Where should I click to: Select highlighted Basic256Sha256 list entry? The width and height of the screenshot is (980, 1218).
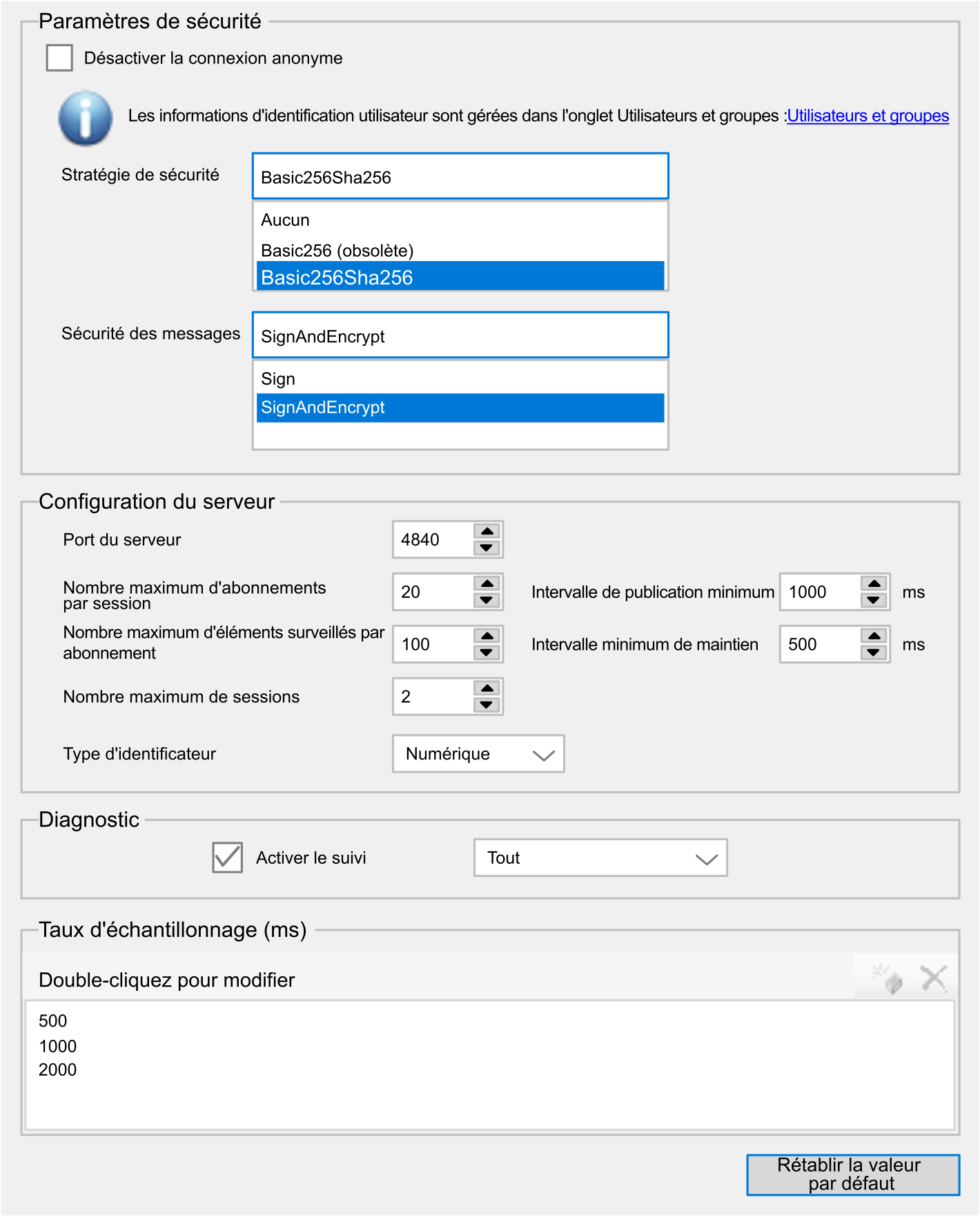point(460,276)
